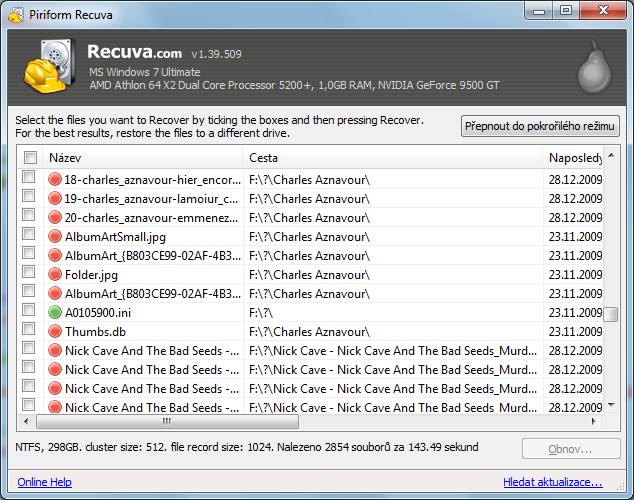Click the Recuva hard drive helmet logo

click(x=50, y=66)
